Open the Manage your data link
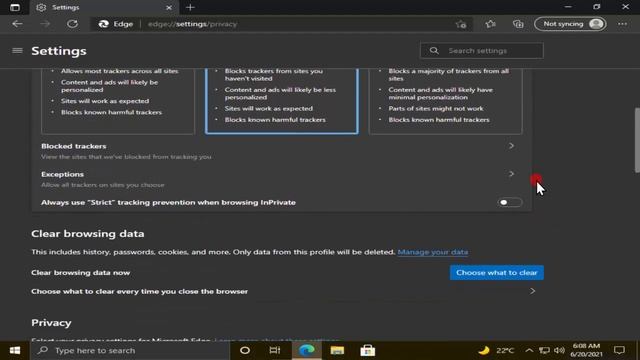640x360 pixels. [433, 252]
